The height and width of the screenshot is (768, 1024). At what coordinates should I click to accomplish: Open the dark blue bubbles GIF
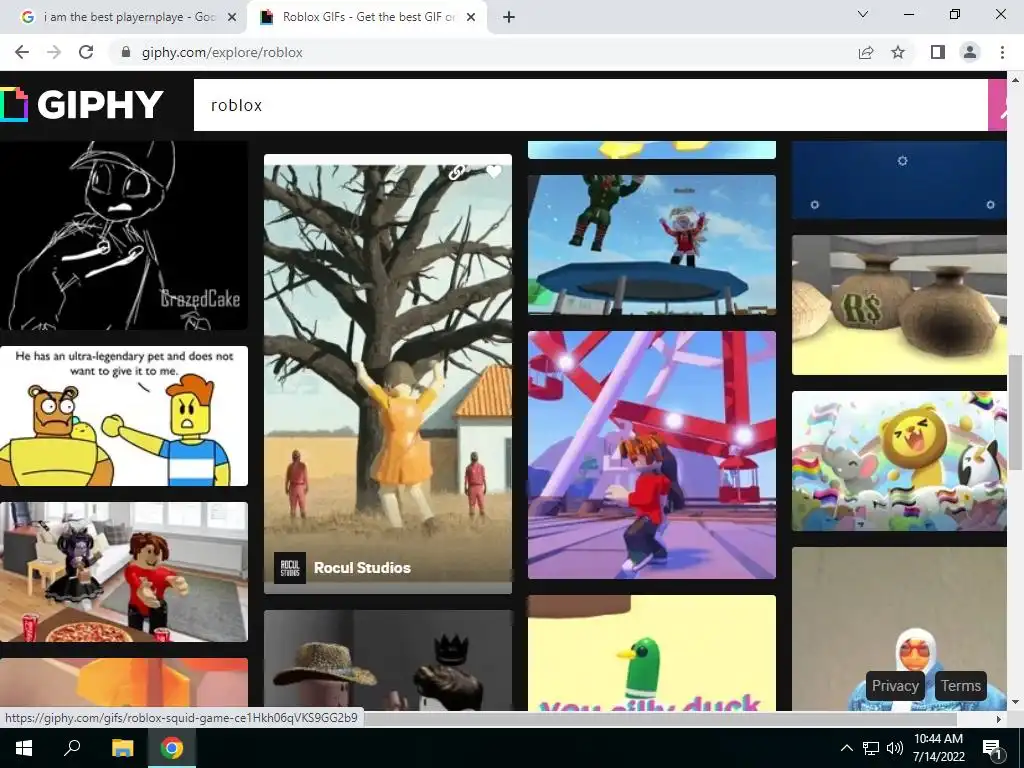point(899,180)
